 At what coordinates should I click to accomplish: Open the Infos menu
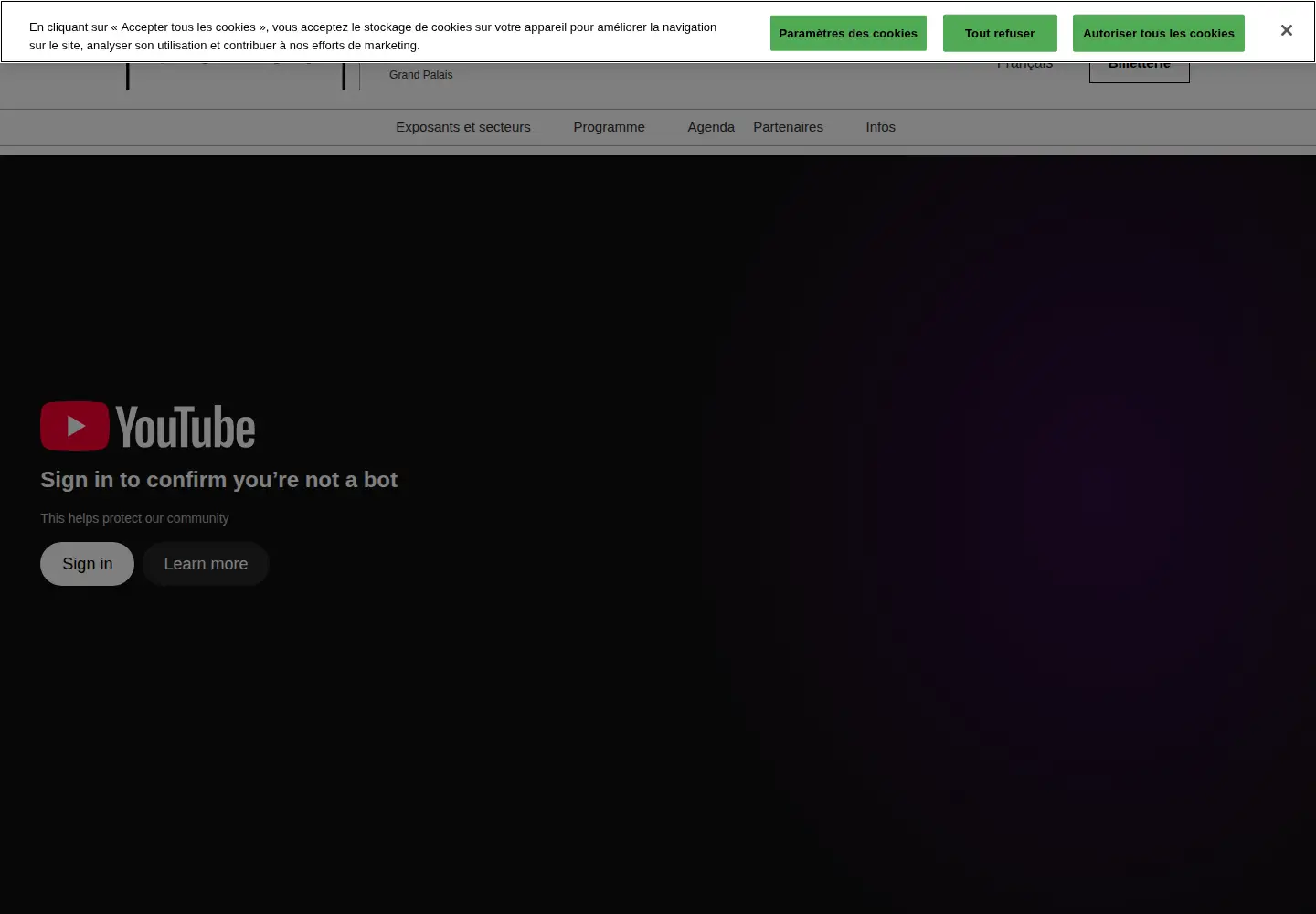(881, 127)
